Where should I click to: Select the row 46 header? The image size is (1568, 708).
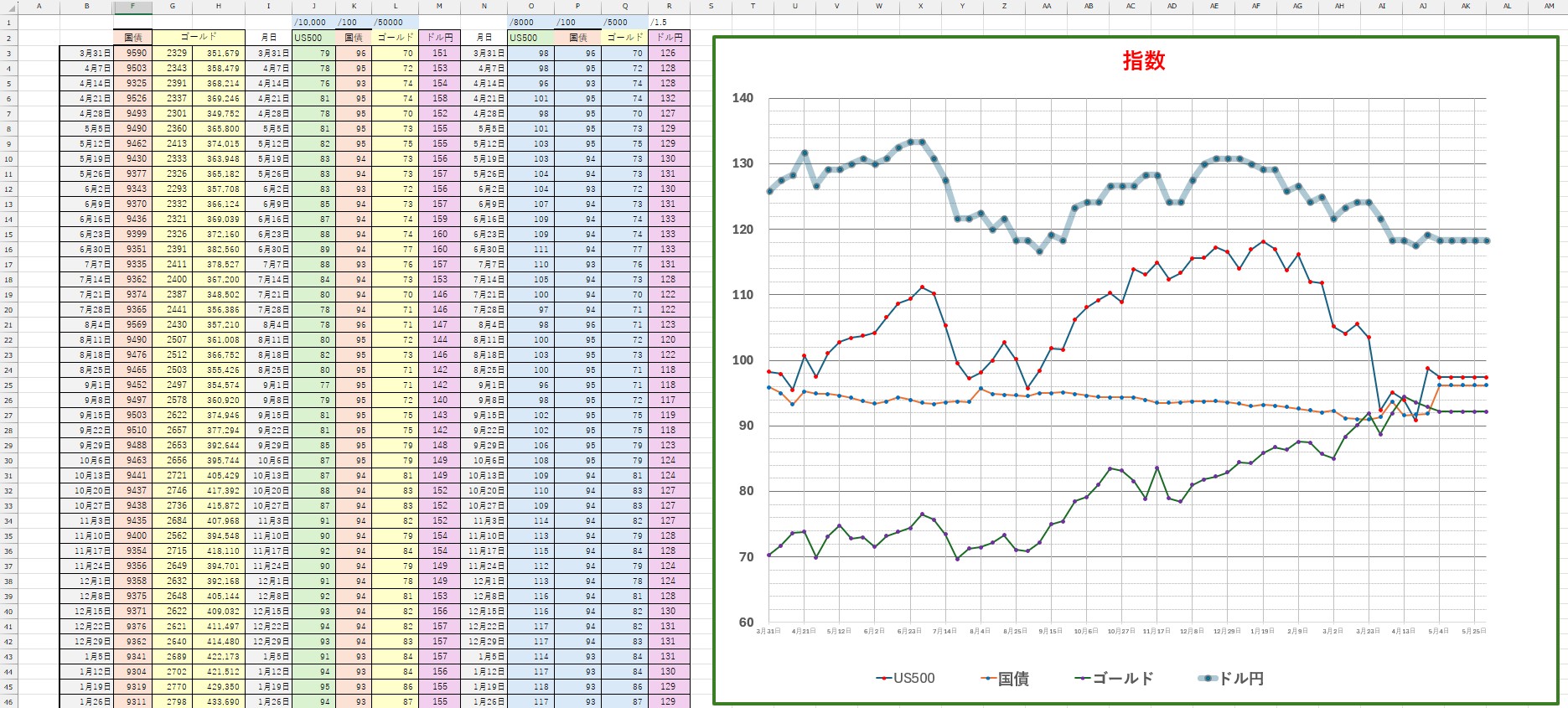(8, 702)
